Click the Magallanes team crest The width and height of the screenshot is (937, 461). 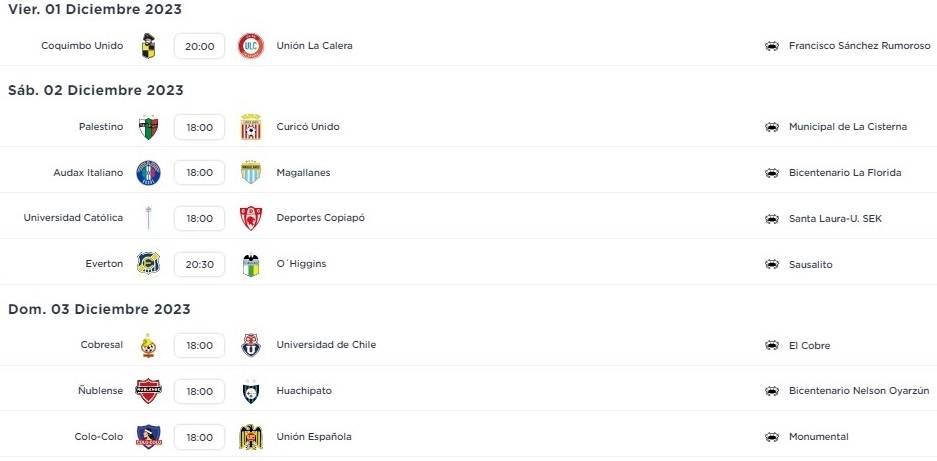tap(250, 173)
